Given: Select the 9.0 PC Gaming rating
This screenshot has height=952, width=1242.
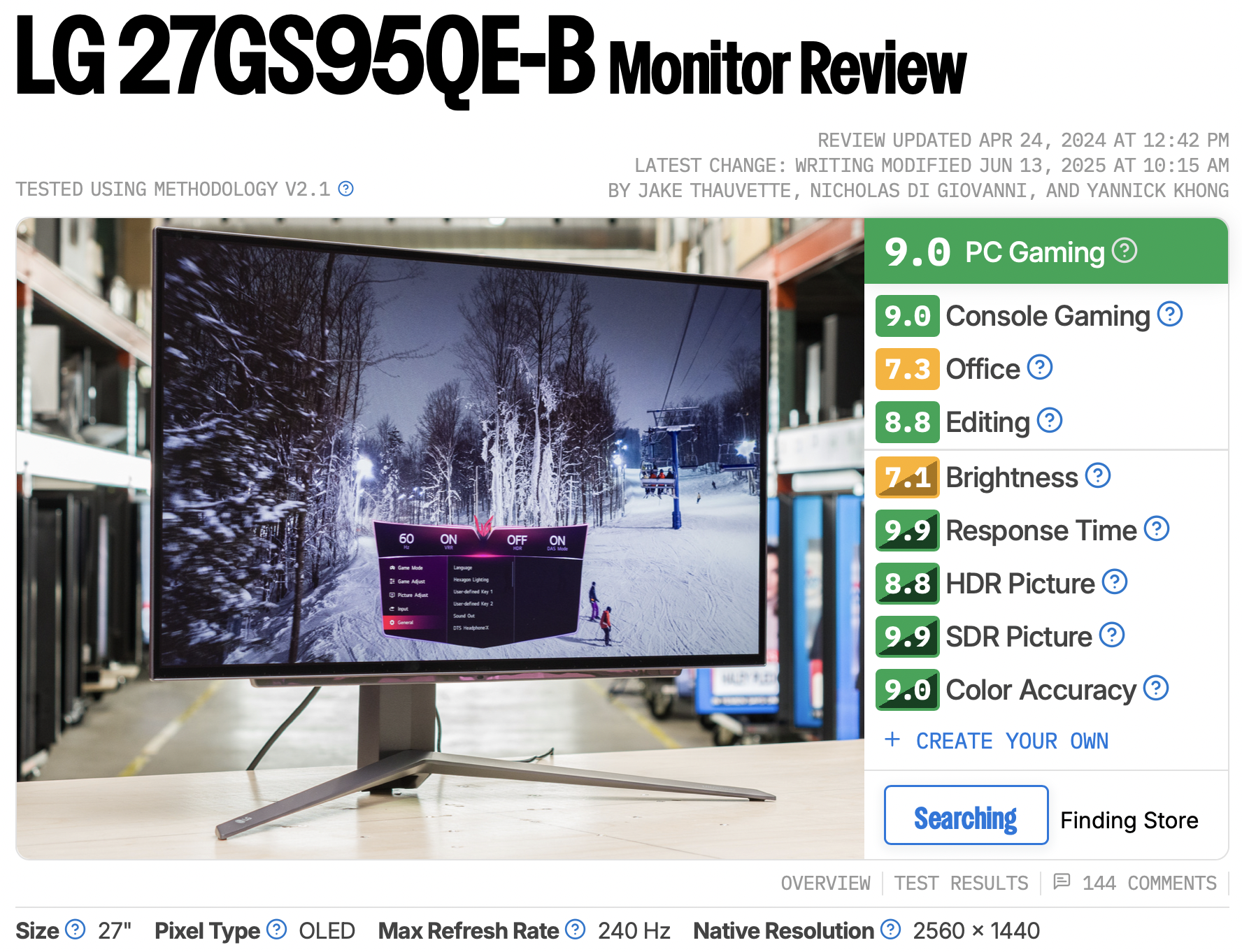Looking at the screenshot, I should point(1046,252).
